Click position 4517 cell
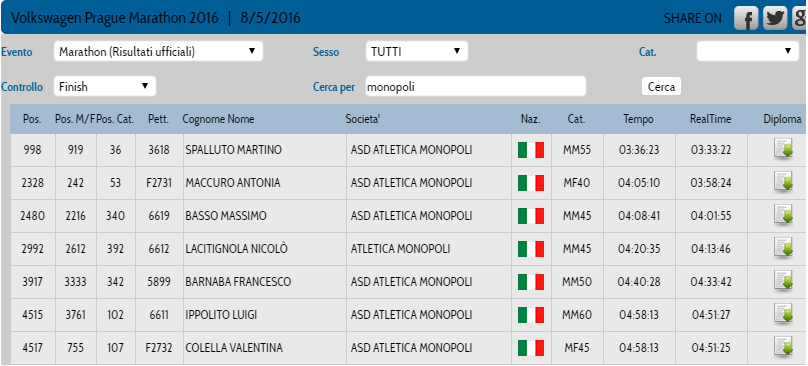 (32, 348)
